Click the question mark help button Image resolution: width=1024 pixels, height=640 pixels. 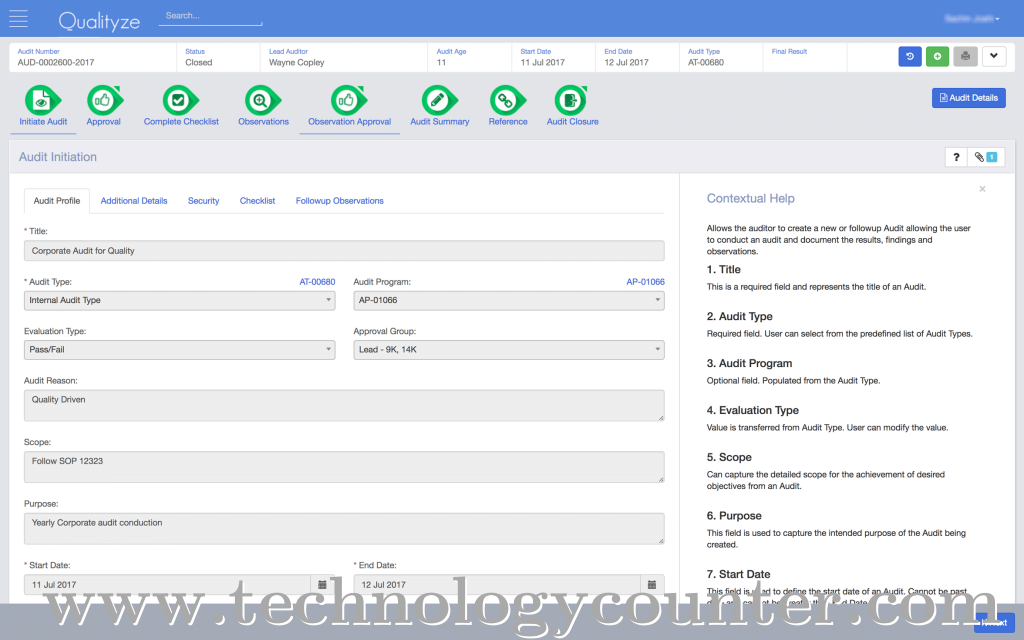tap(956, 157)
